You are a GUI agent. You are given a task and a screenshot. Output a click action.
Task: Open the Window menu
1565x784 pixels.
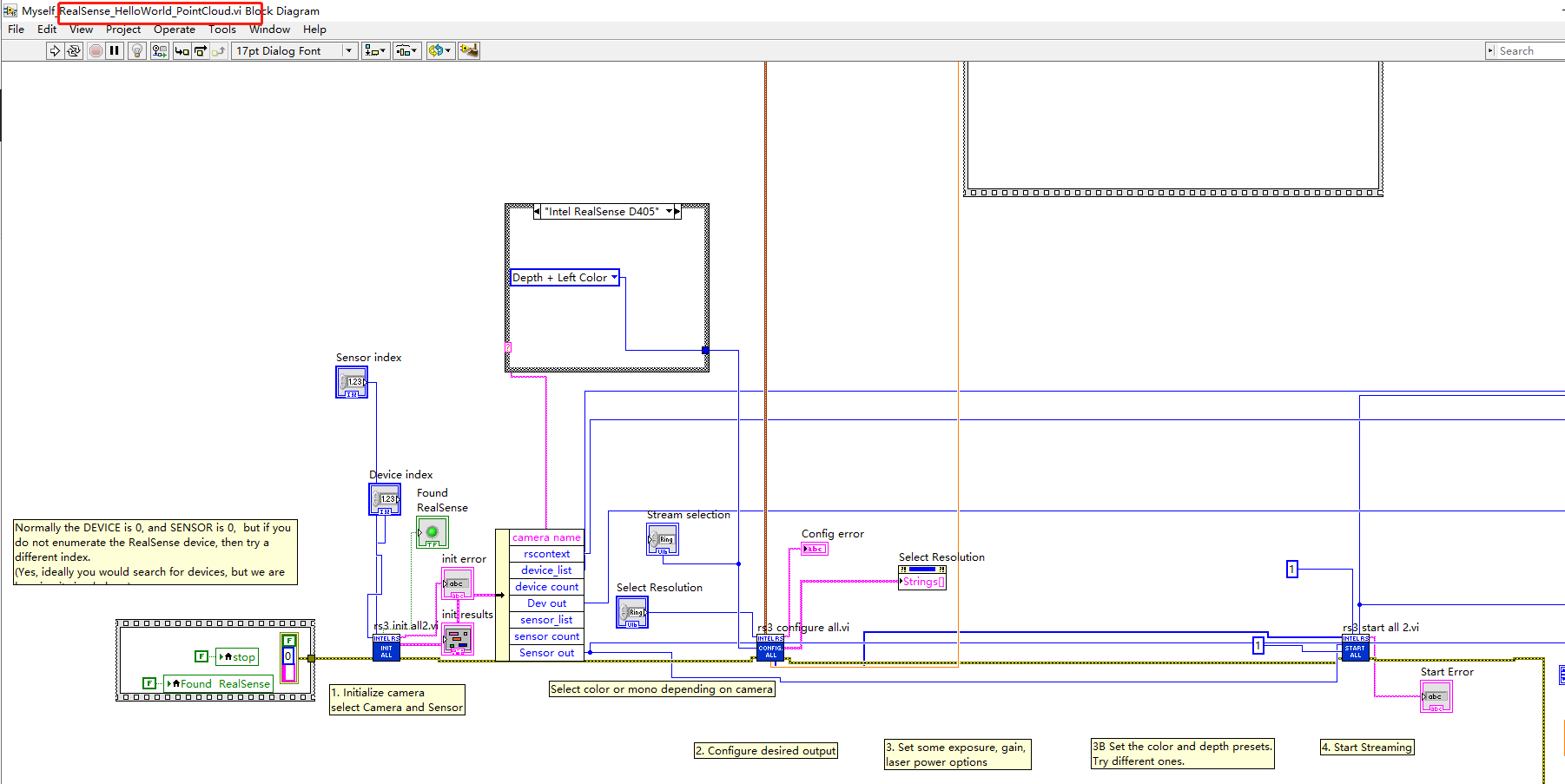click(x=270, y=30)
